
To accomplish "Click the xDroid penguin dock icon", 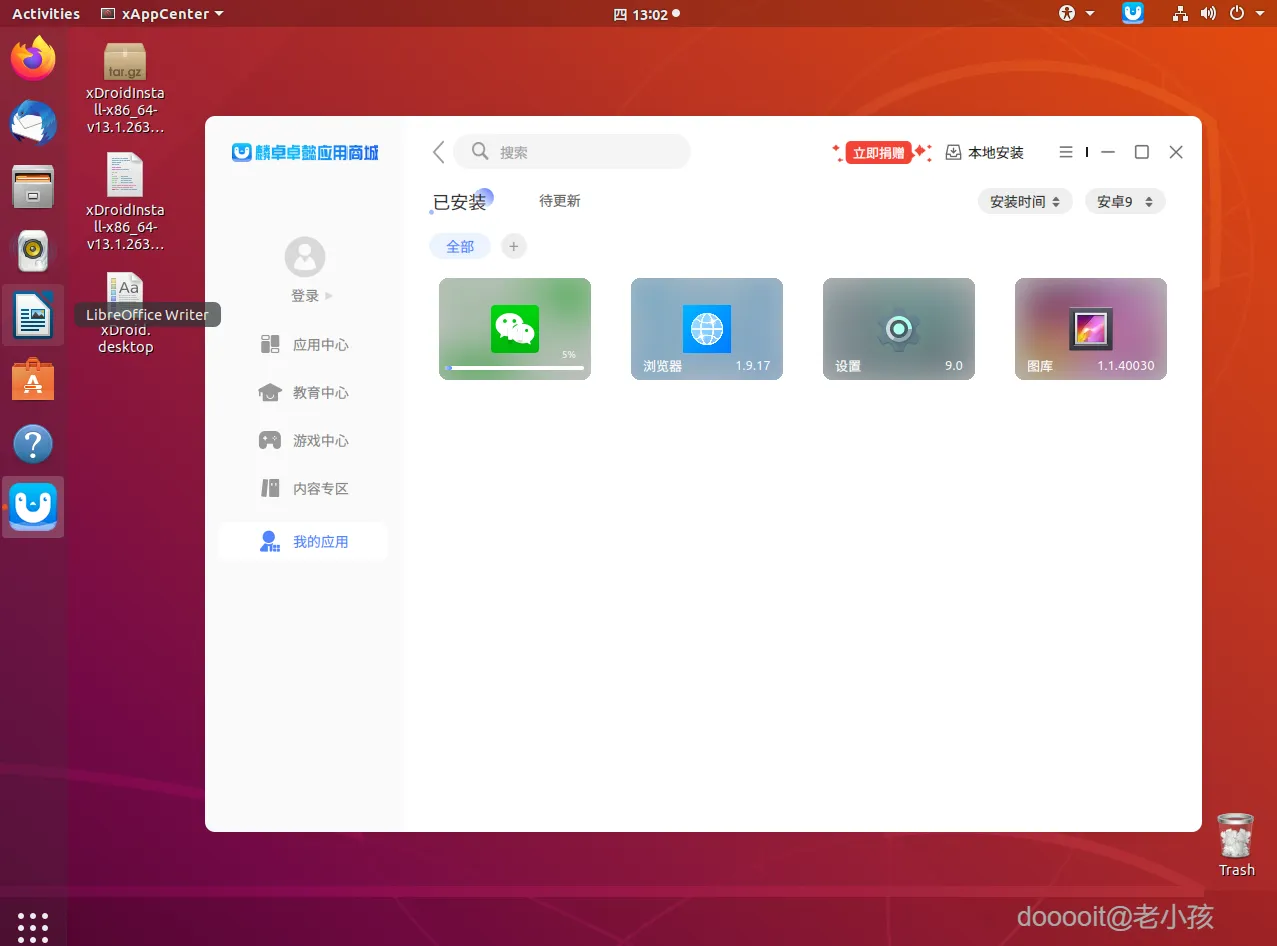I will pyautogui.click(x=33, y=507).
